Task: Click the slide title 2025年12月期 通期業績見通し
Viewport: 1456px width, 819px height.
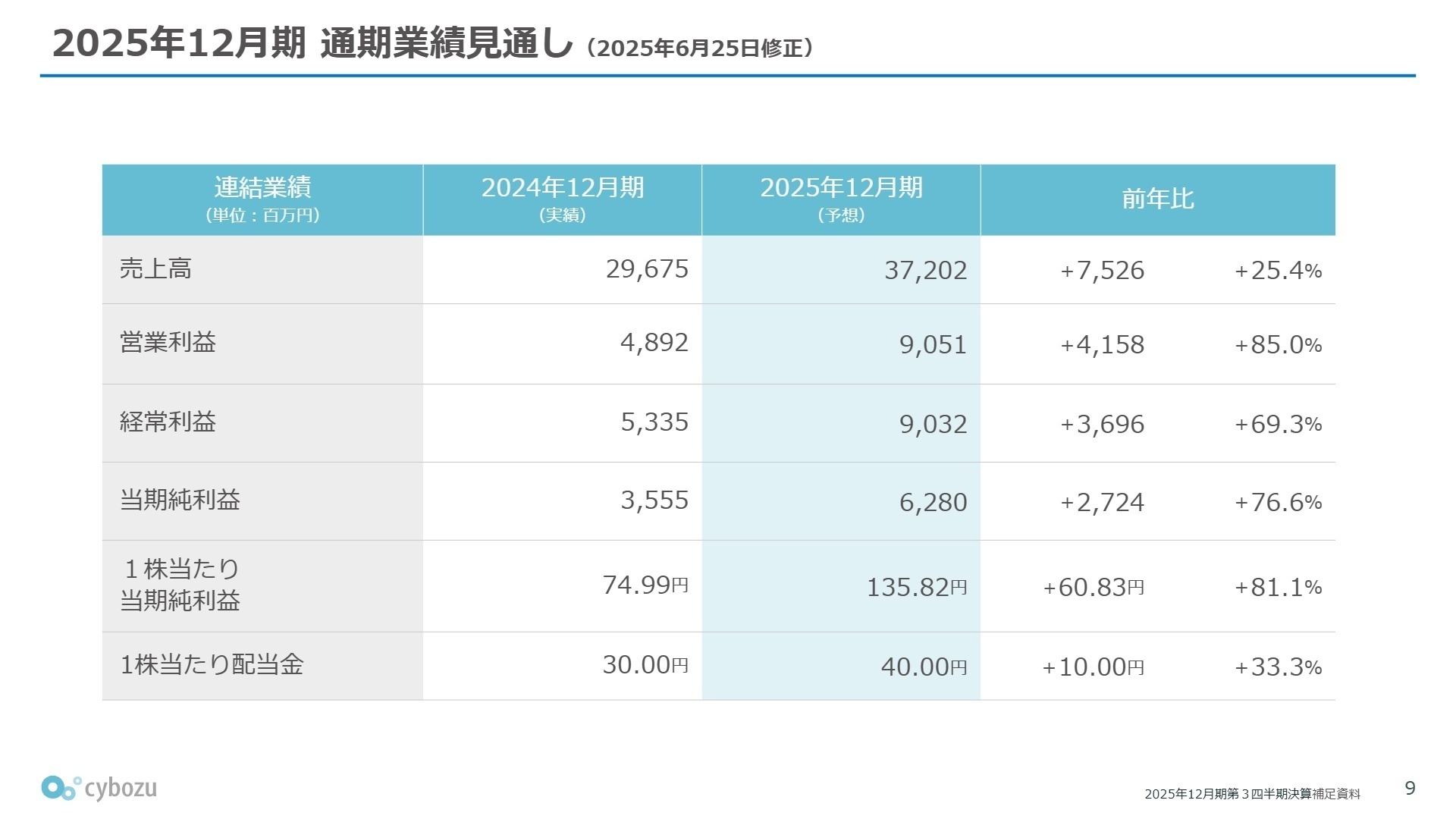Action: [x=312, y=44]
